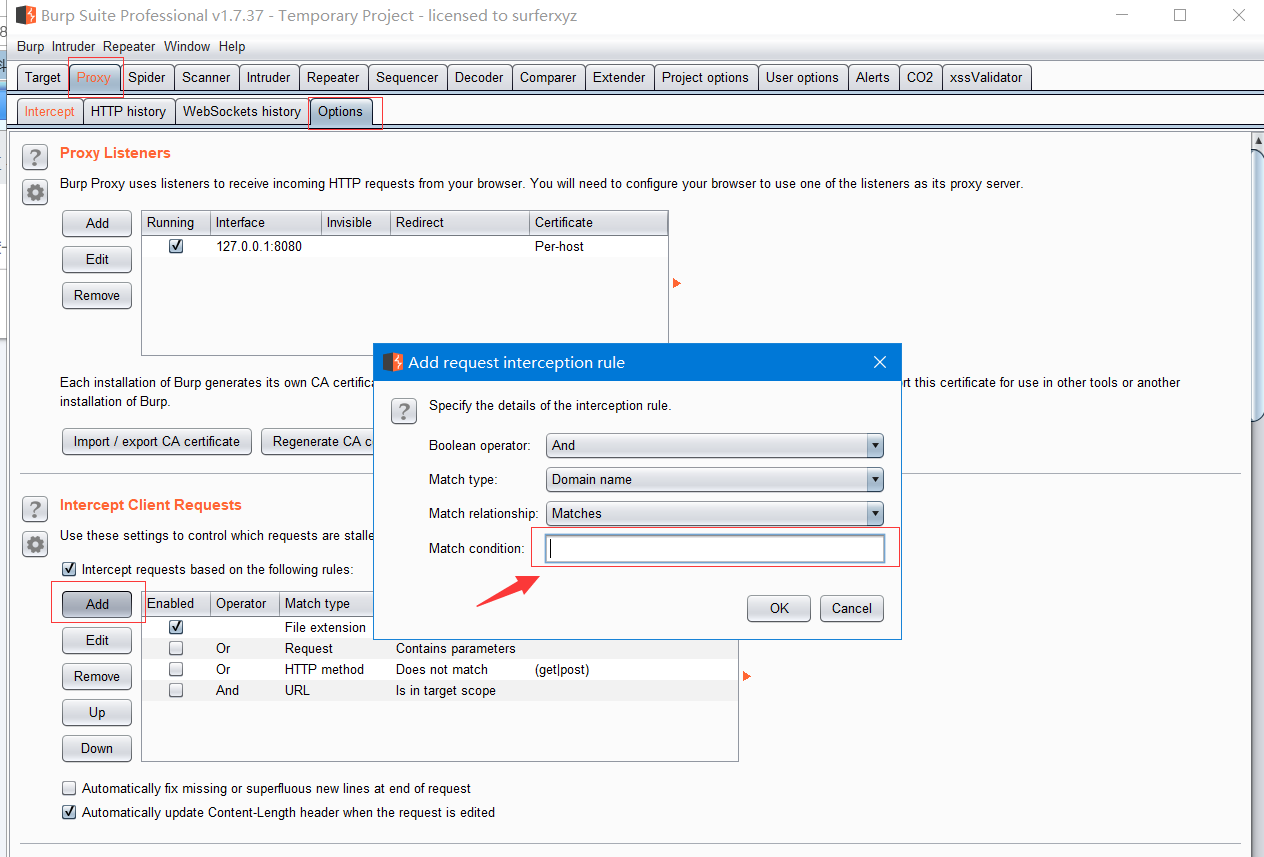Click the Interface column header
Image resolution: width=1264 pixels, height=857 pixels.
point(266,222)
